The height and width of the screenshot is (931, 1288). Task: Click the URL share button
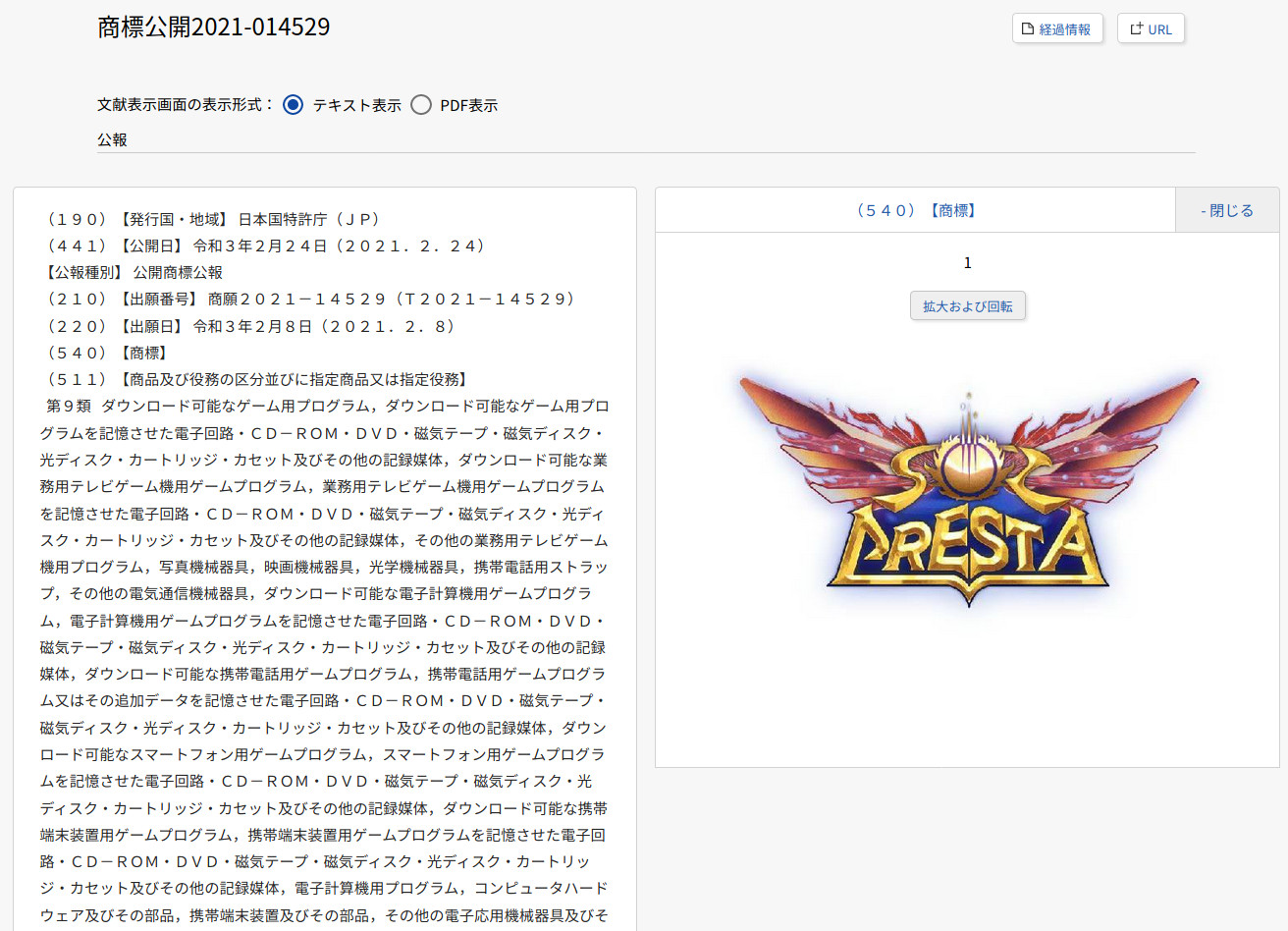click(x=1151, y=28)
